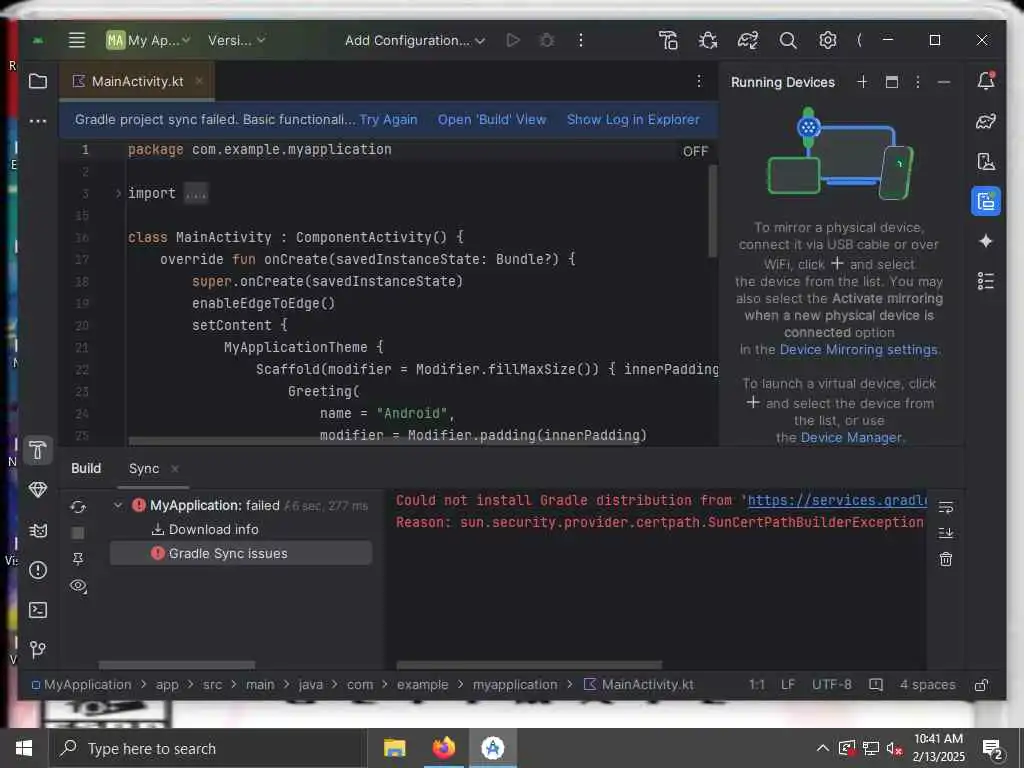Expand the folded import block
The height and width of the screenshot is (768, 1024).
[x=118, y=193]
